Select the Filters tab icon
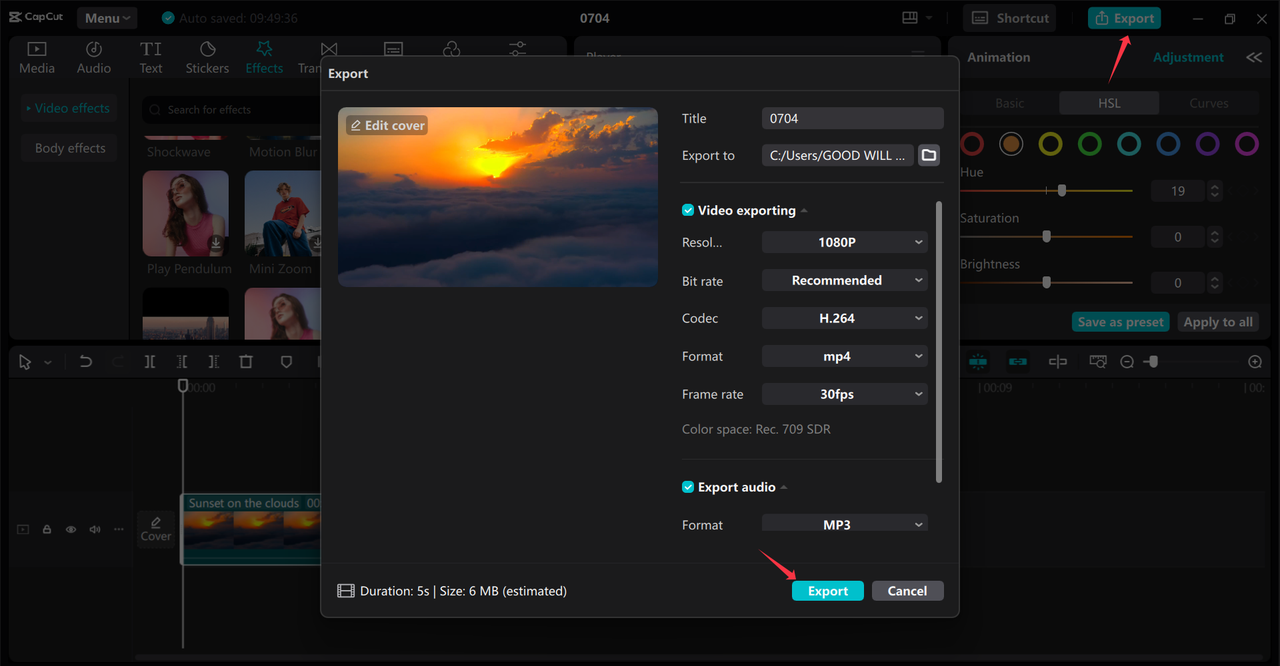1280x666 pixels. click(x=452, y=48)
